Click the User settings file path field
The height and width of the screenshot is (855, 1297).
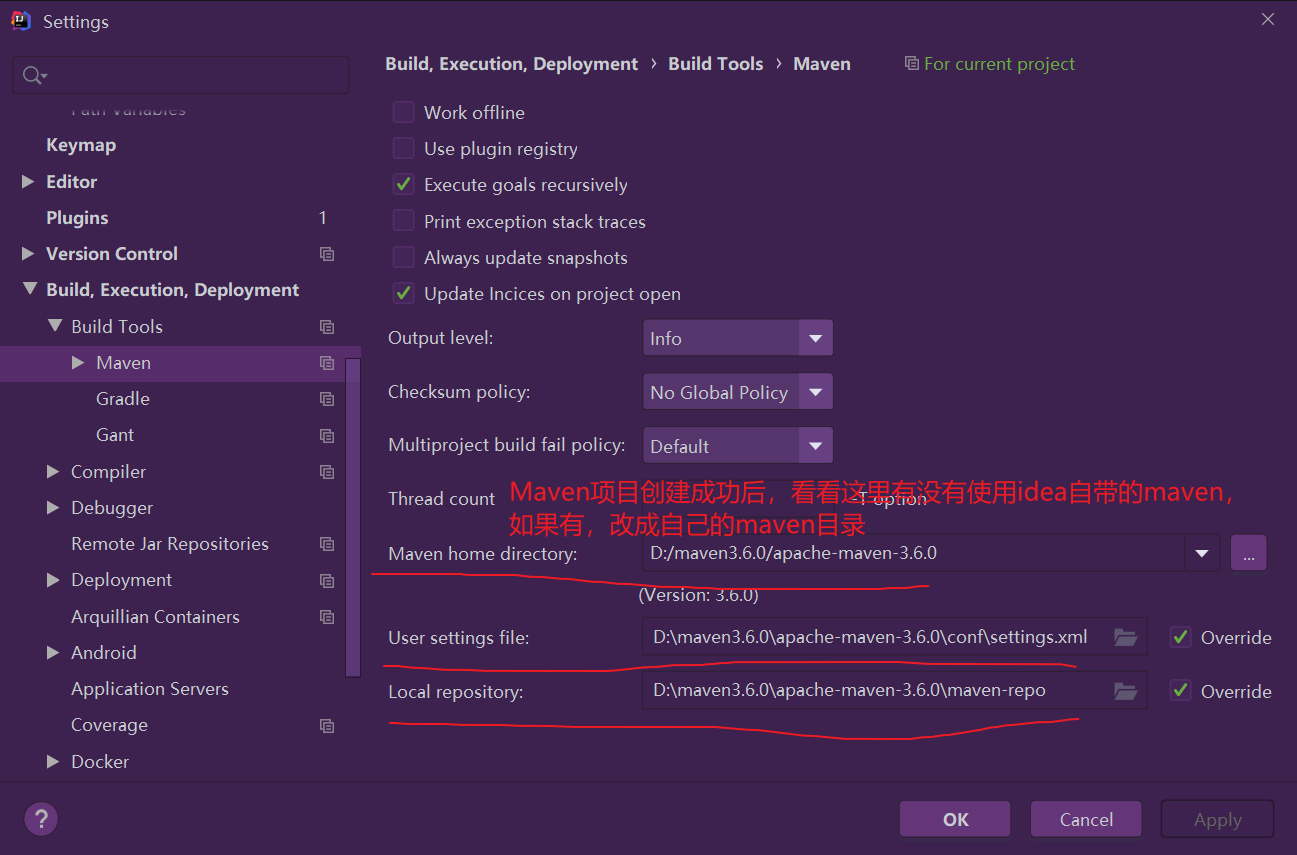coord(894,637)
